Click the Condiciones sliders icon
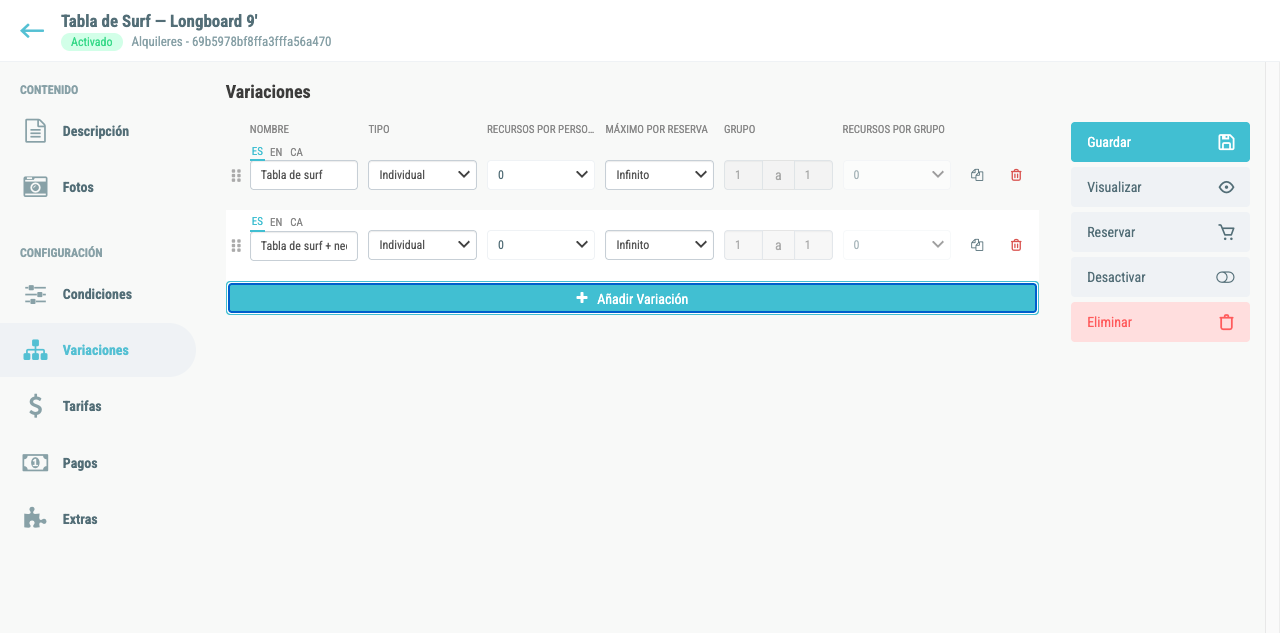 [35, 294]
